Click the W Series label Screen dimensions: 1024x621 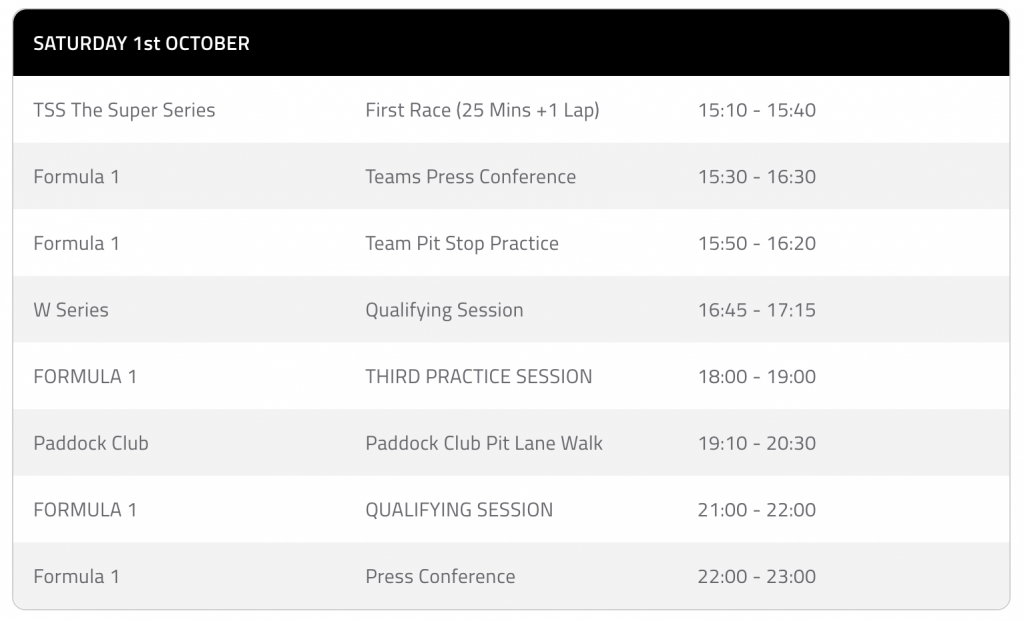71,310
